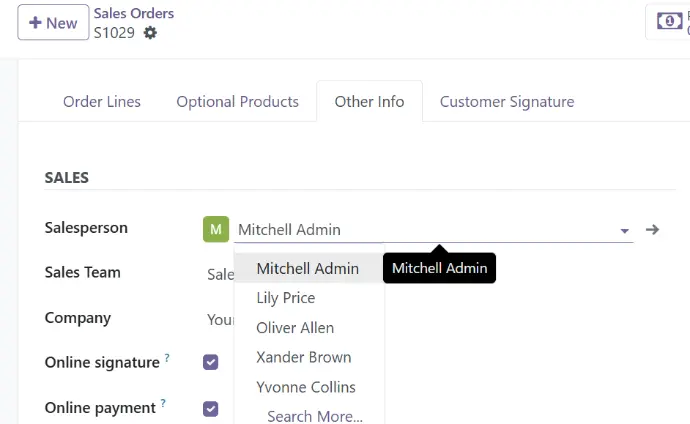Click the Online signature help question mark
690x424 pixels.
pyautogui.click(x=167, y=358)
